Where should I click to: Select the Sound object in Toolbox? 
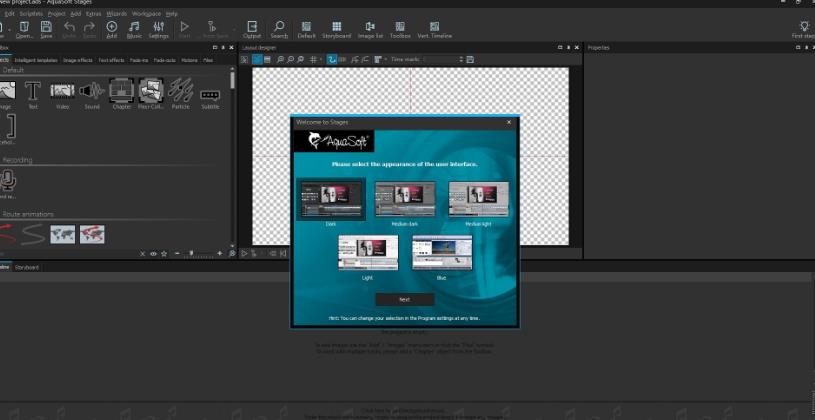(92, 94)
